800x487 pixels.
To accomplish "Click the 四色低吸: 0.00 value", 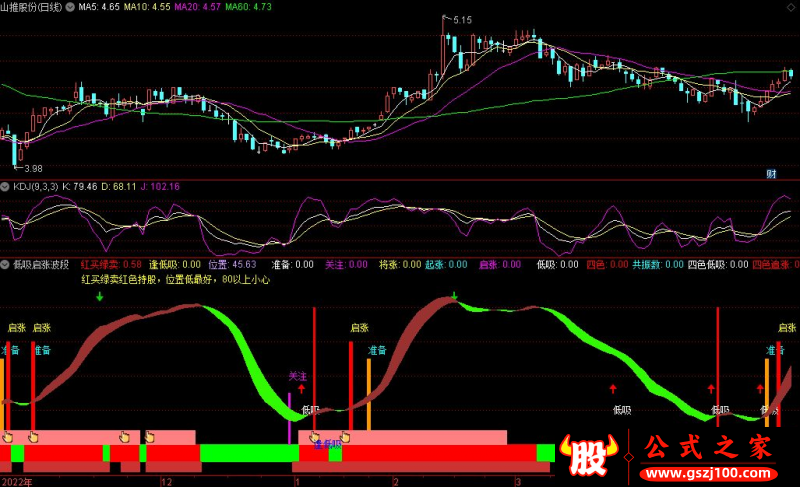I will (718, 265).
